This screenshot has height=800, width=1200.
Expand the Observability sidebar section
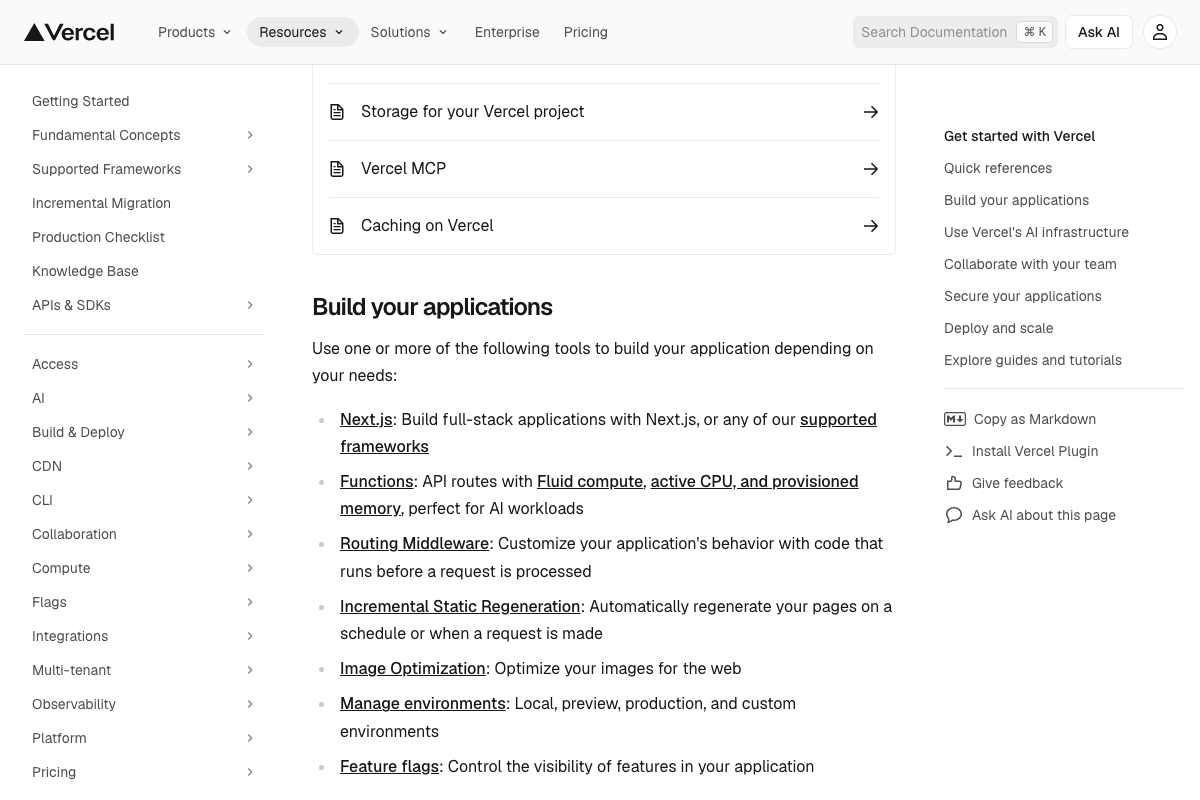(250, 704)
